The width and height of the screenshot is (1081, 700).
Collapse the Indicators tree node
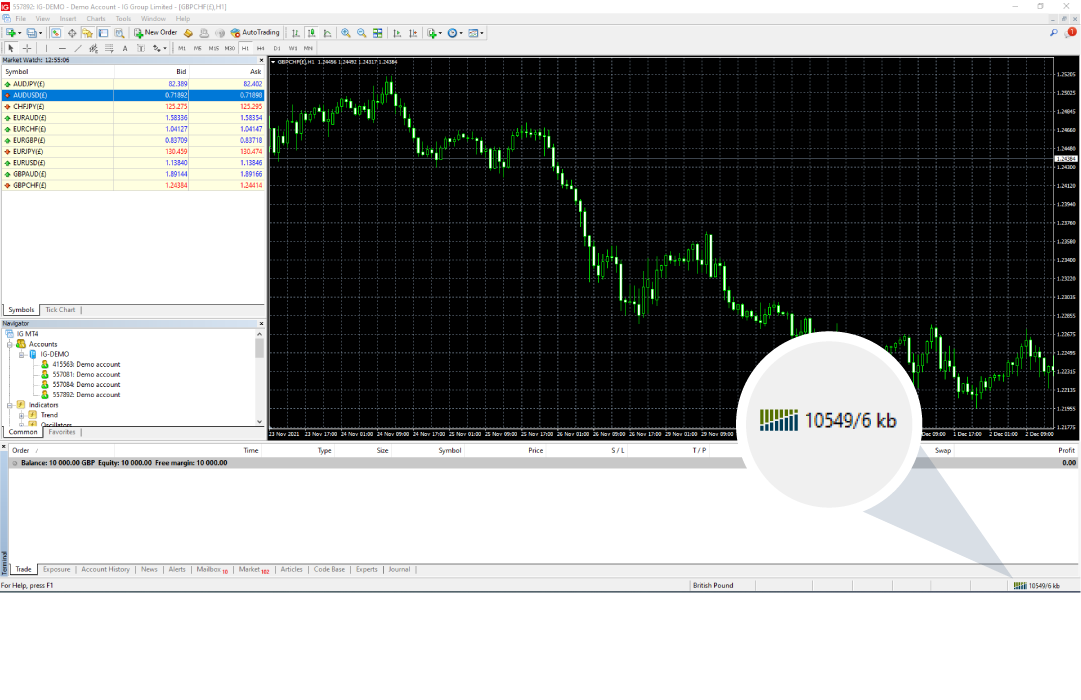point(10,406)
